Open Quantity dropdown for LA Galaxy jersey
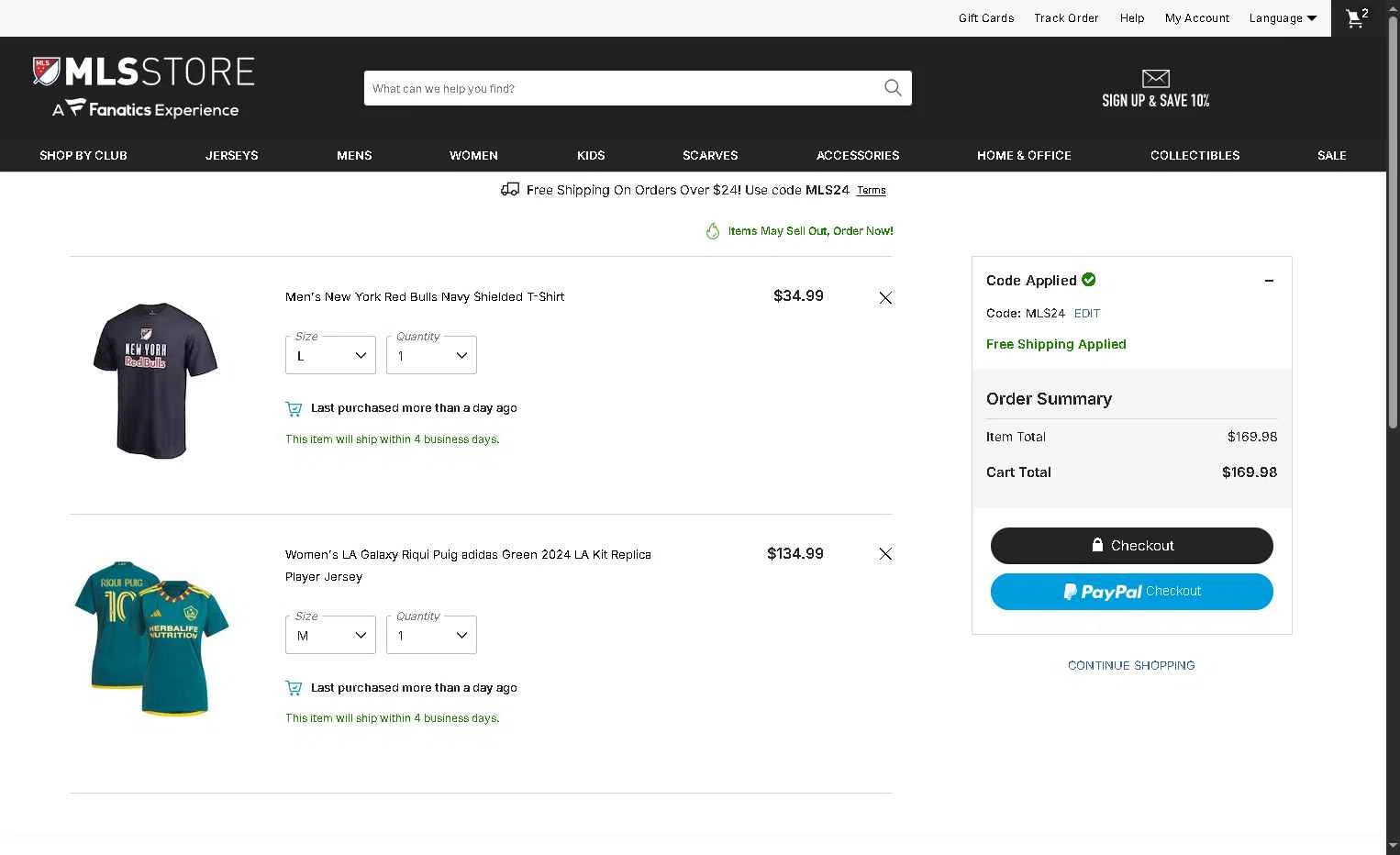The height and width of the screenshot is (855, 1400). 431,635
